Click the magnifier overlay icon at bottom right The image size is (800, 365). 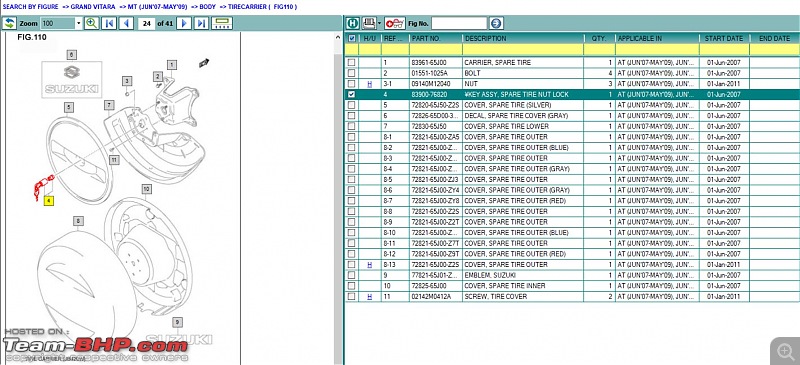(784, 350)
